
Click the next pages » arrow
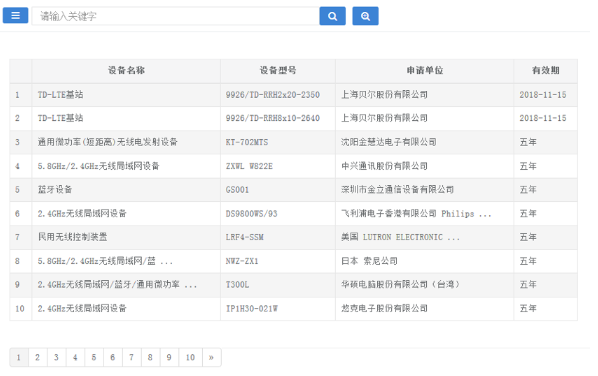point(211,357)
